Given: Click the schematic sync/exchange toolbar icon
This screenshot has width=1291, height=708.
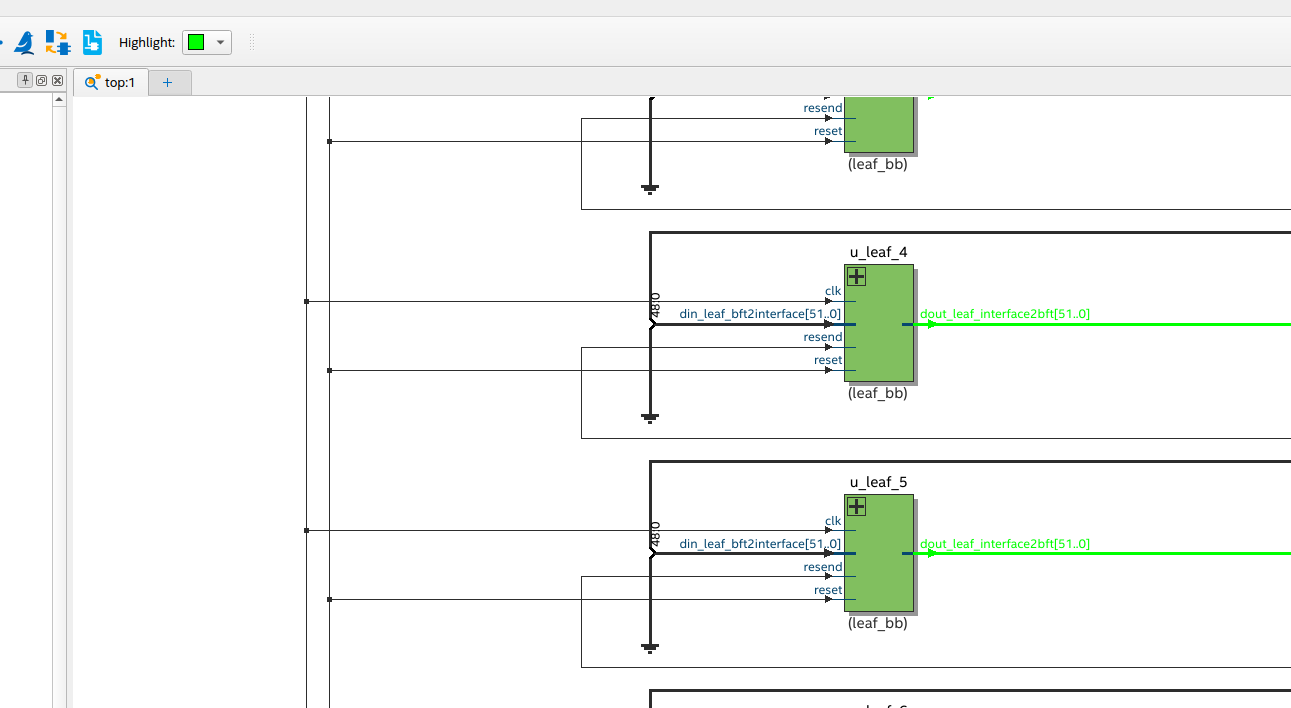Looking at the screenshot, I should pyautogui.click(x=57, y=42).
